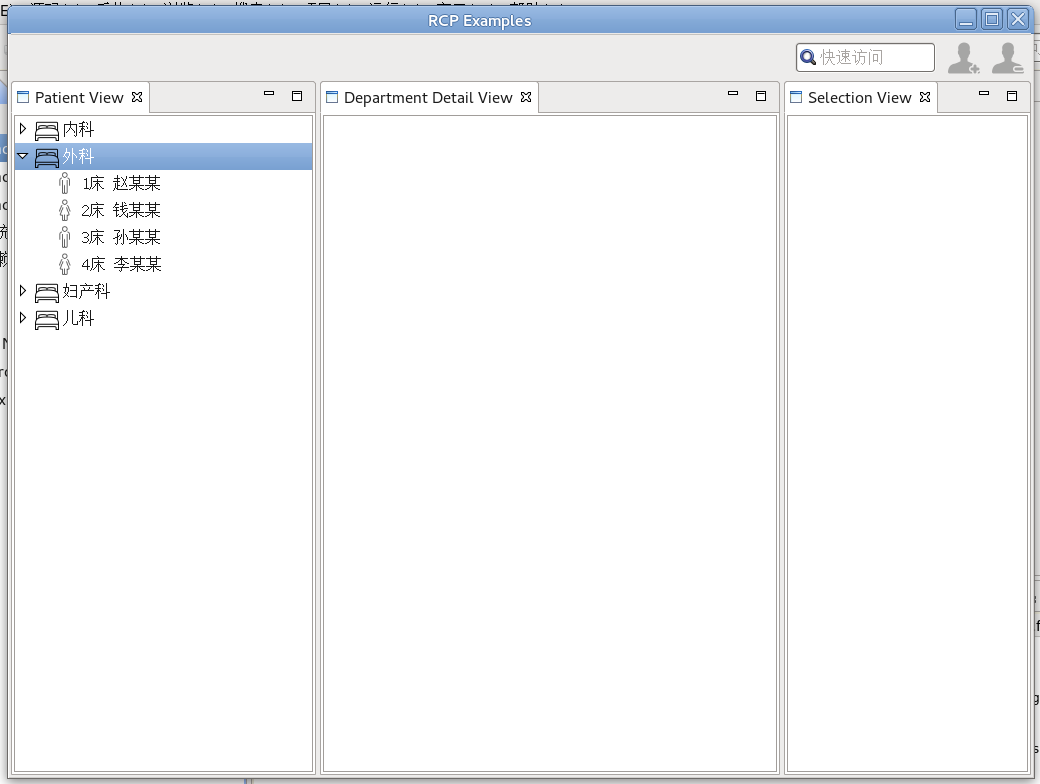This screenshot has width=1040, height=784.
Task: Click person icon beside 1床 赵某某
Action: (x=64, y=183)
